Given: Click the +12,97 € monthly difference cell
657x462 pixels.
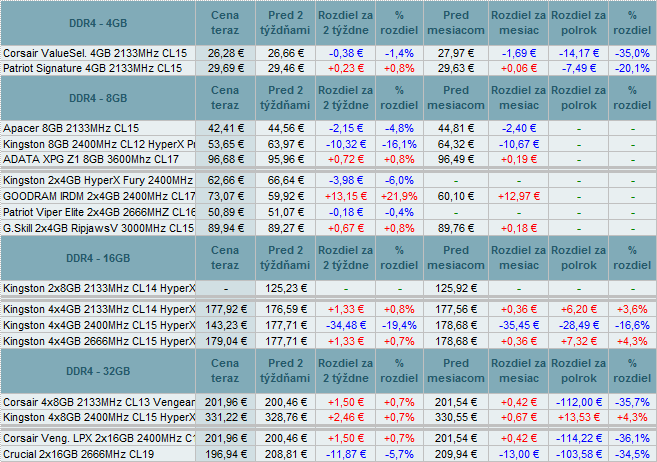Looking at the screenshot, I should pos(519,196).
